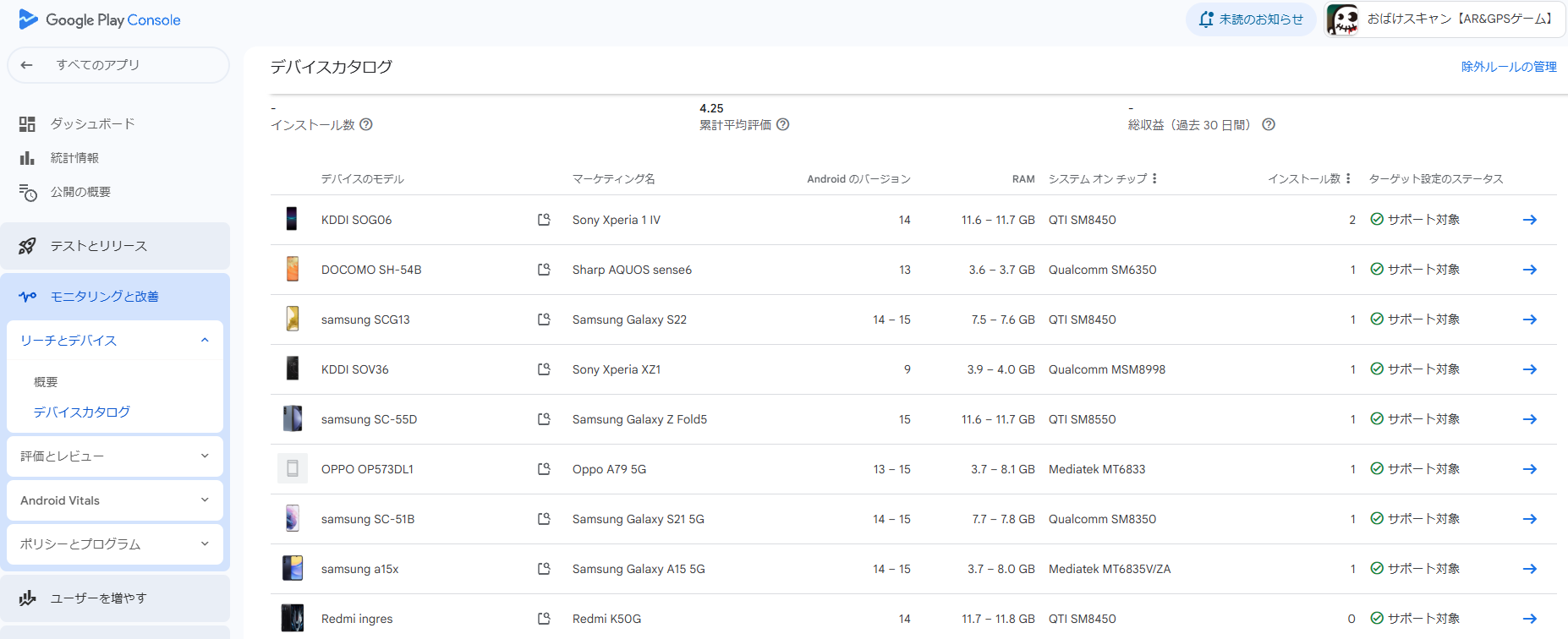The height and width of the screenshot is (639, 1568).
Task: Click the 除外ルールの管理 link
Action: pos(1509,67)
